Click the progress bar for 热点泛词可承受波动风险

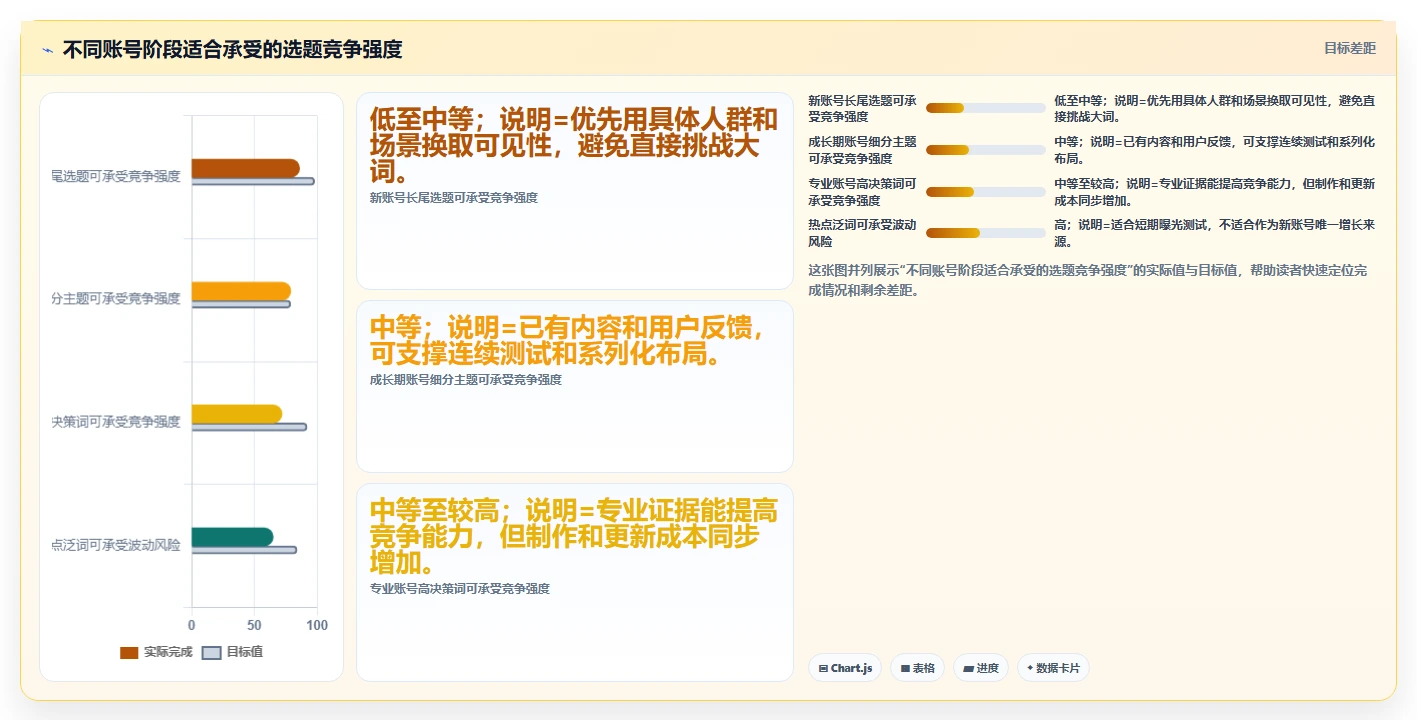pyautogui.click(x=985, y=233)
